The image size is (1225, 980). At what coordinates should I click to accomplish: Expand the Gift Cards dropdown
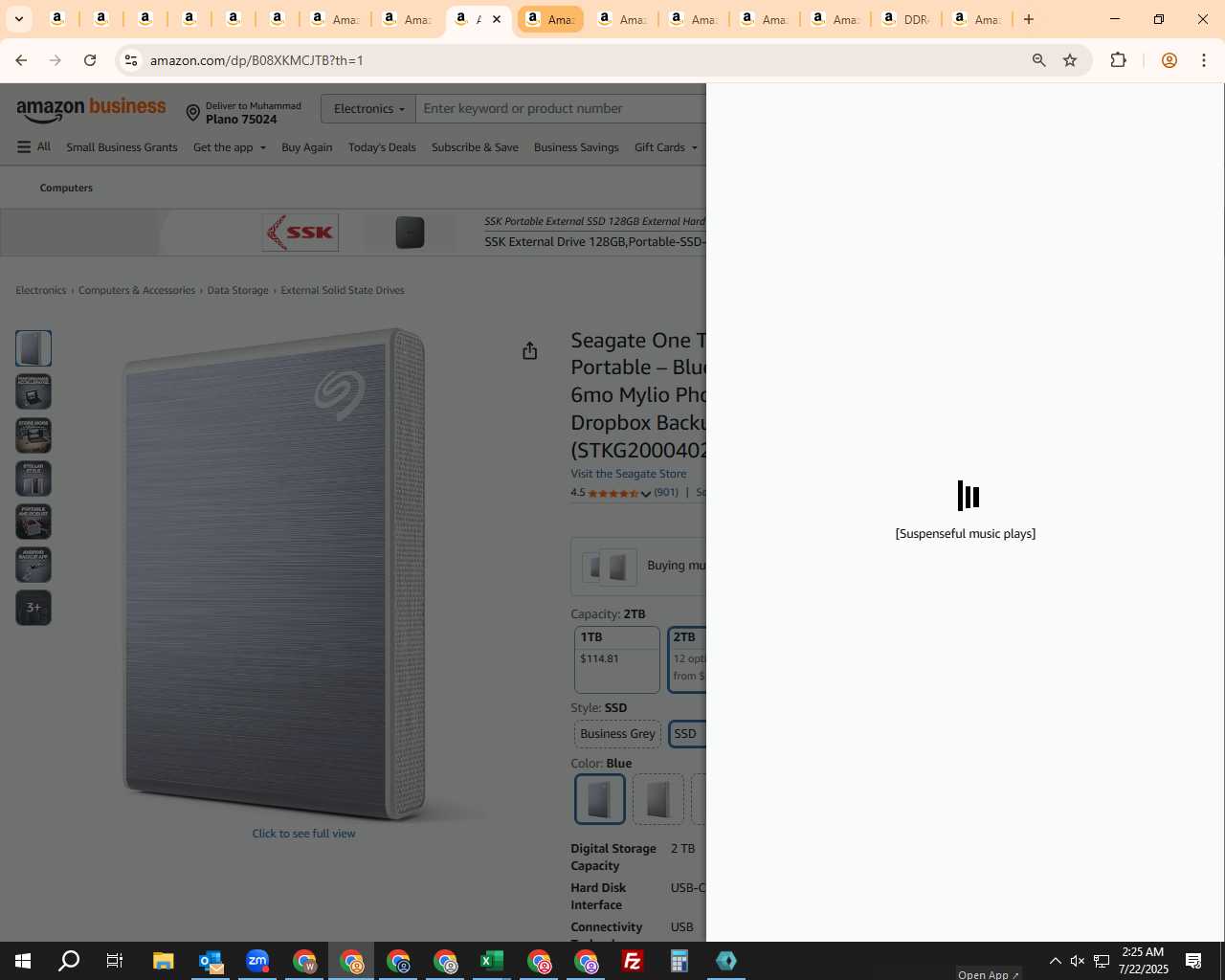[666, 147]
